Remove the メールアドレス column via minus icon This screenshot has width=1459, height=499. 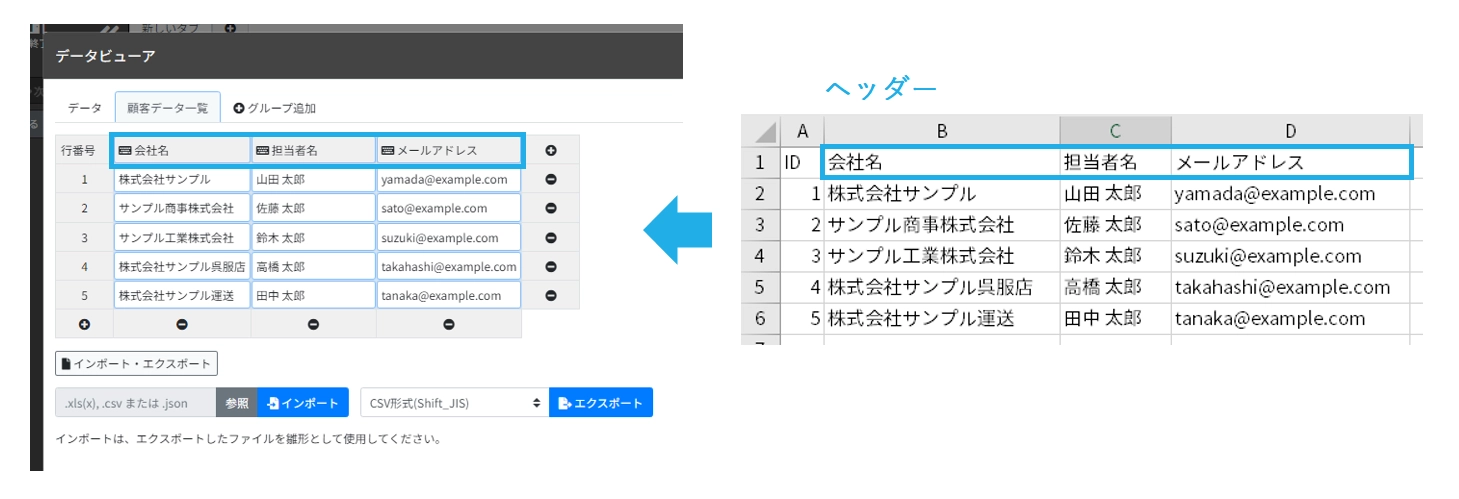448,324
